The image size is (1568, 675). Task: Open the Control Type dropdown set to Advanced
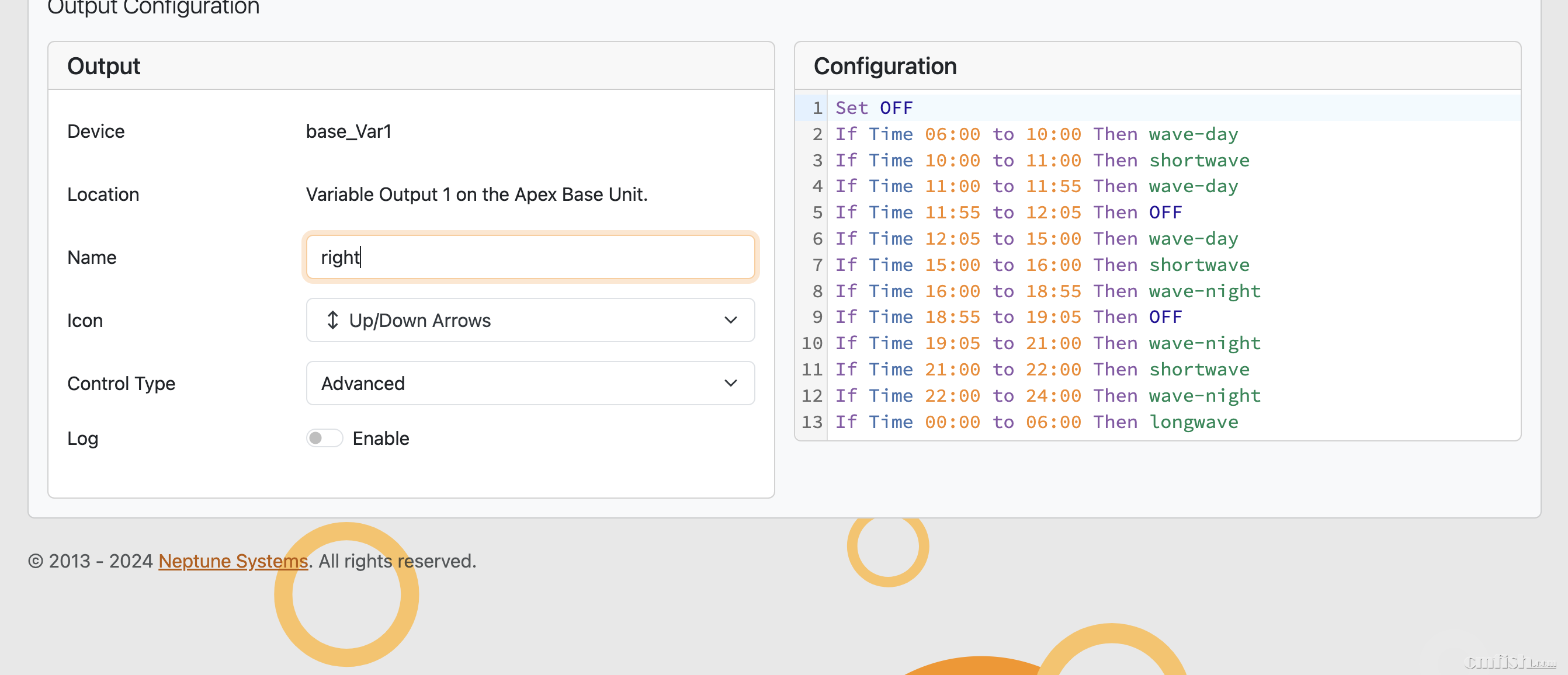[529, 384]
